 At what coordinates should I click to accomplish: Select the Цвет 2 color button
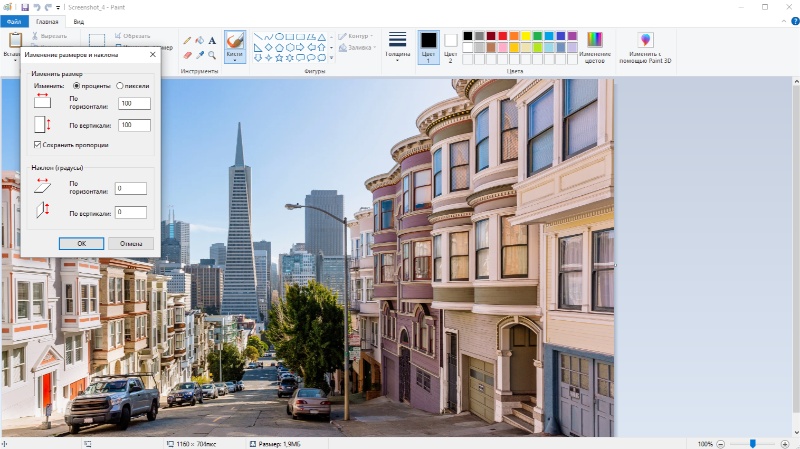[x=450, y=47]
